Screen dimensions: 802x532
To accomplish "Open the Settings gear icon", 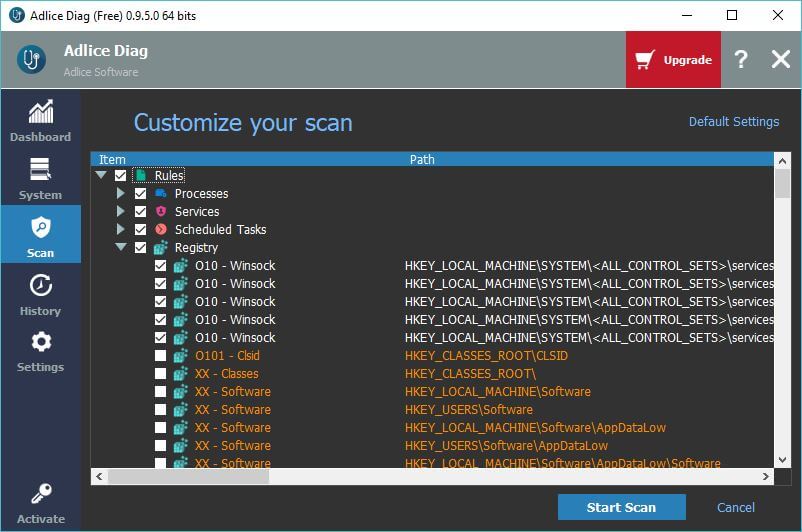I will coord(40,343).
